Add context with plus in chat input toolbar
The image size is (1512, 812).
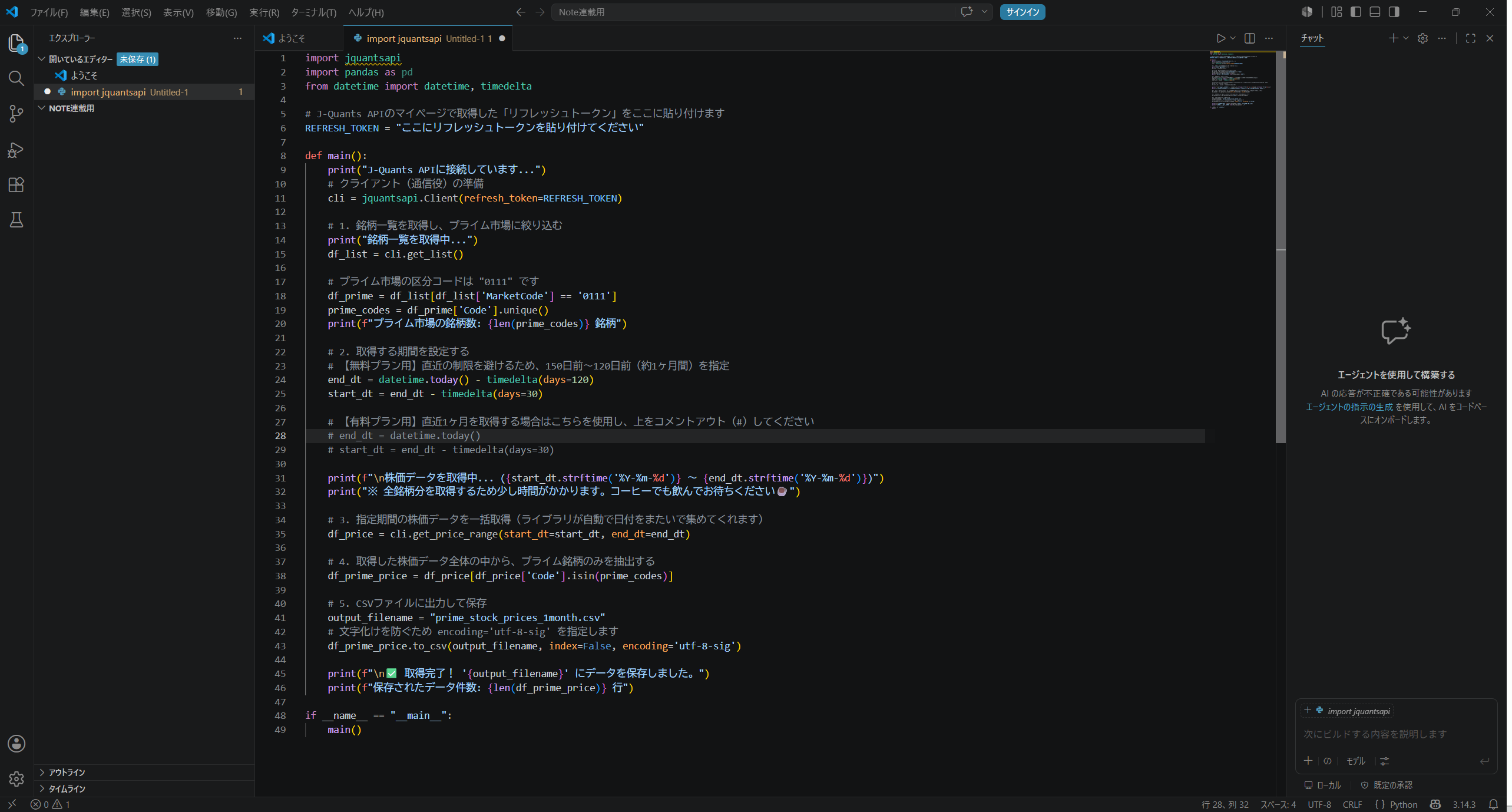pyautogui.click(x=1308, y=761)
